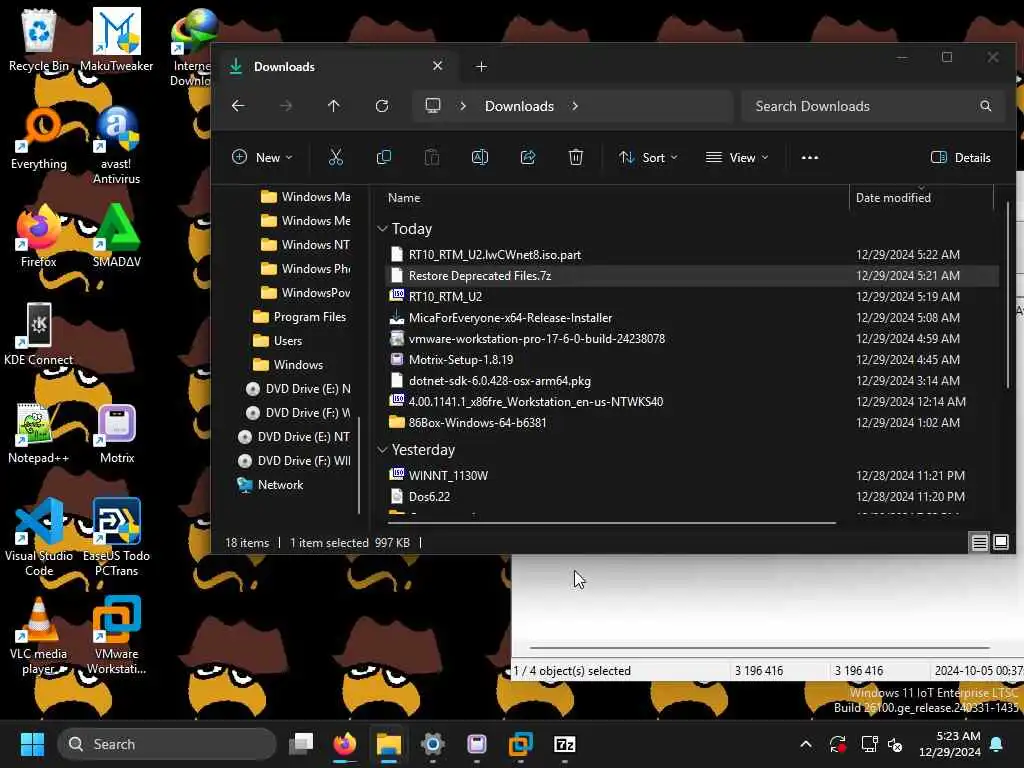1024x768 pixels.
Task: Switch to large thumbnails view icon in status bar
Action: 1001,543
